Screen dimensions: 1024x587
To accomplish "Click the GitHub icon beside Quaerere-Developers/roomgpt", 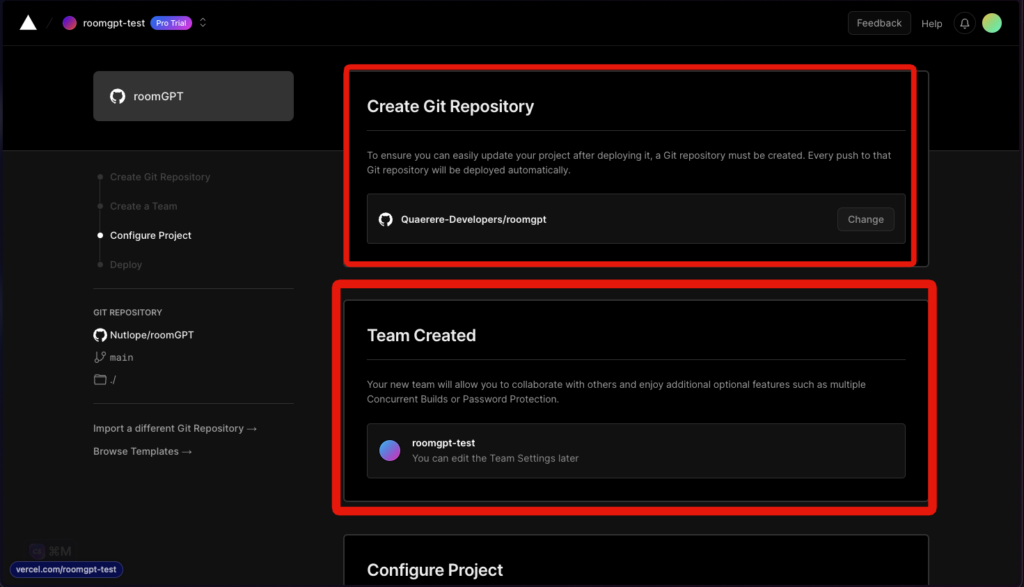I will click(x=386, y=219).
